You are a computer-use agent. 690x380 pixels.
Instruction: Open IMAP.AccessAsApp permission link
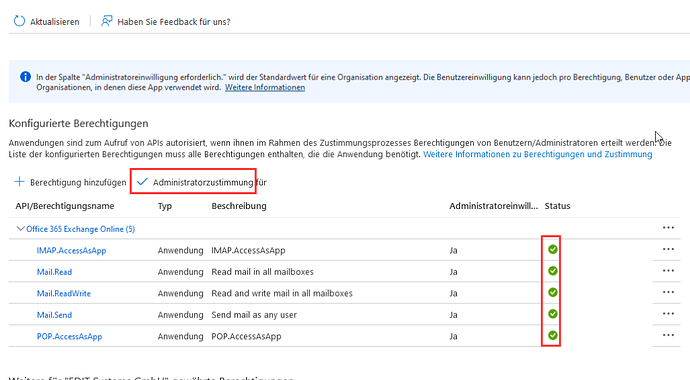pyautogui.click(x=71, y=251)
